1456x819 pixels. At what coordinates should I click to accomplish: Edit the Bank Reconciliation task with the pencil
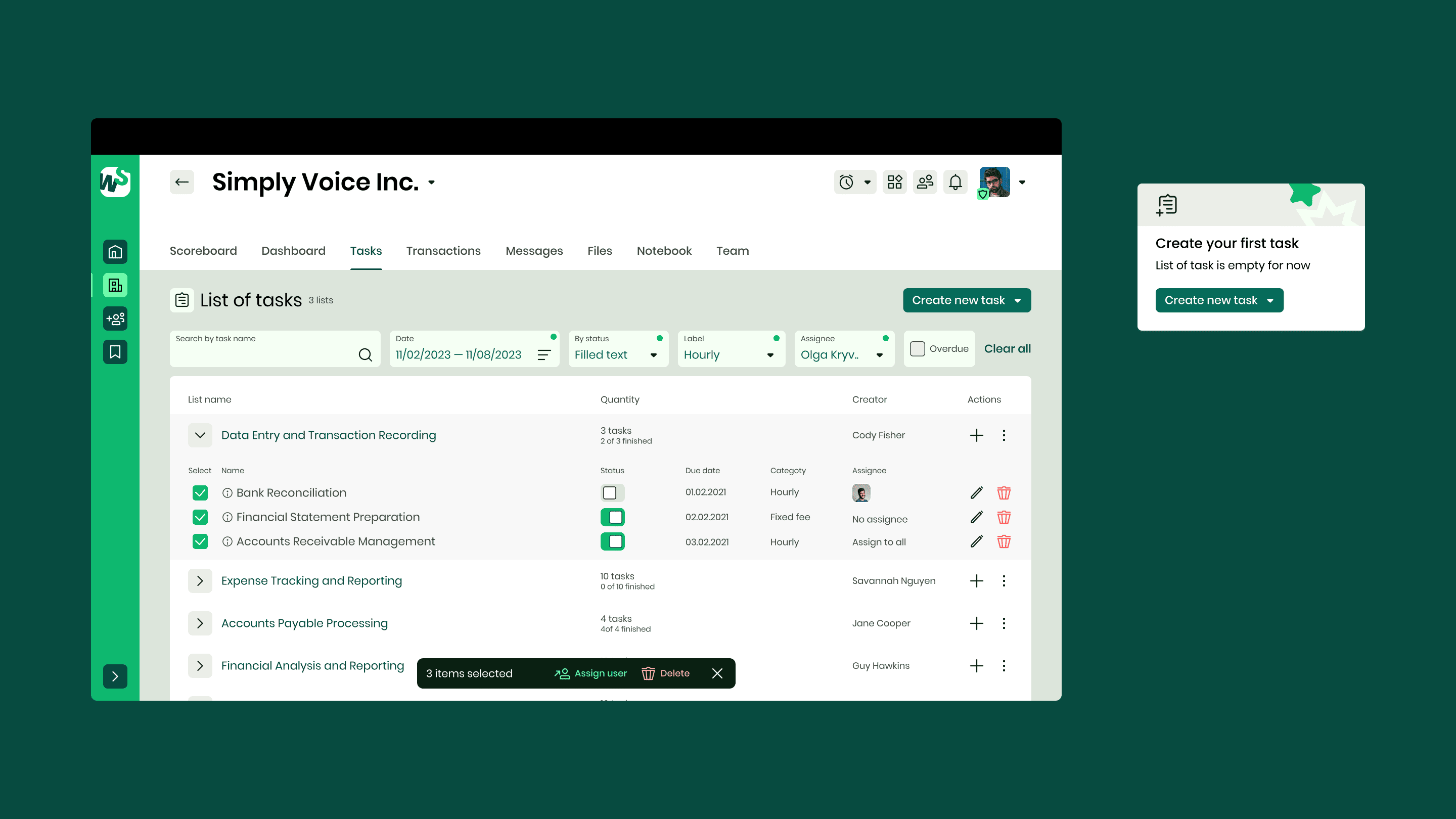976,493
